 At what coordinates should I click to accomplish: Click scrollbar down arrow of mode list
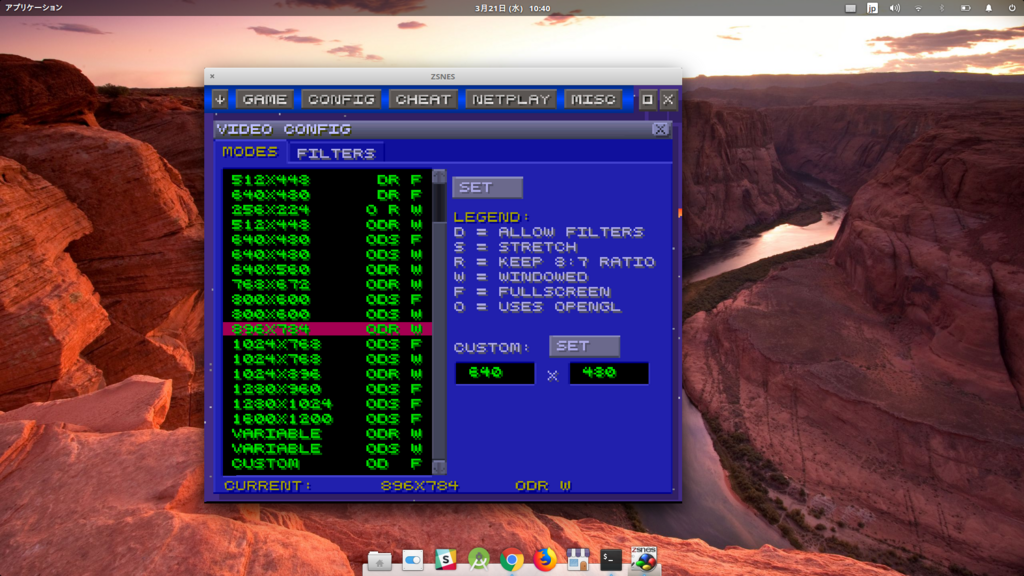point(439,467)
